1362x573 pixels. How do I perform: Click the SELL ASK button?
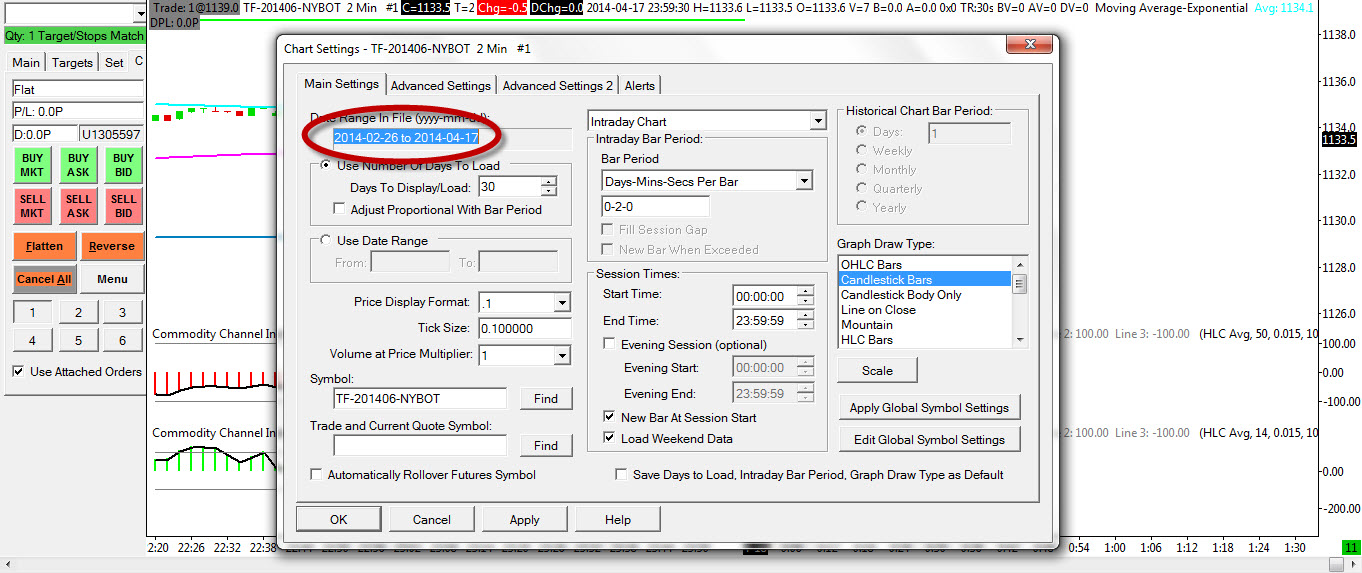pyautogui.click(x=78, y=207)
